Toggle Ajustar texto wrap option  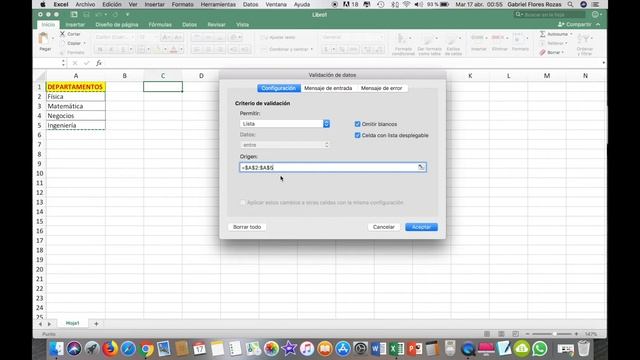[278, 38]
